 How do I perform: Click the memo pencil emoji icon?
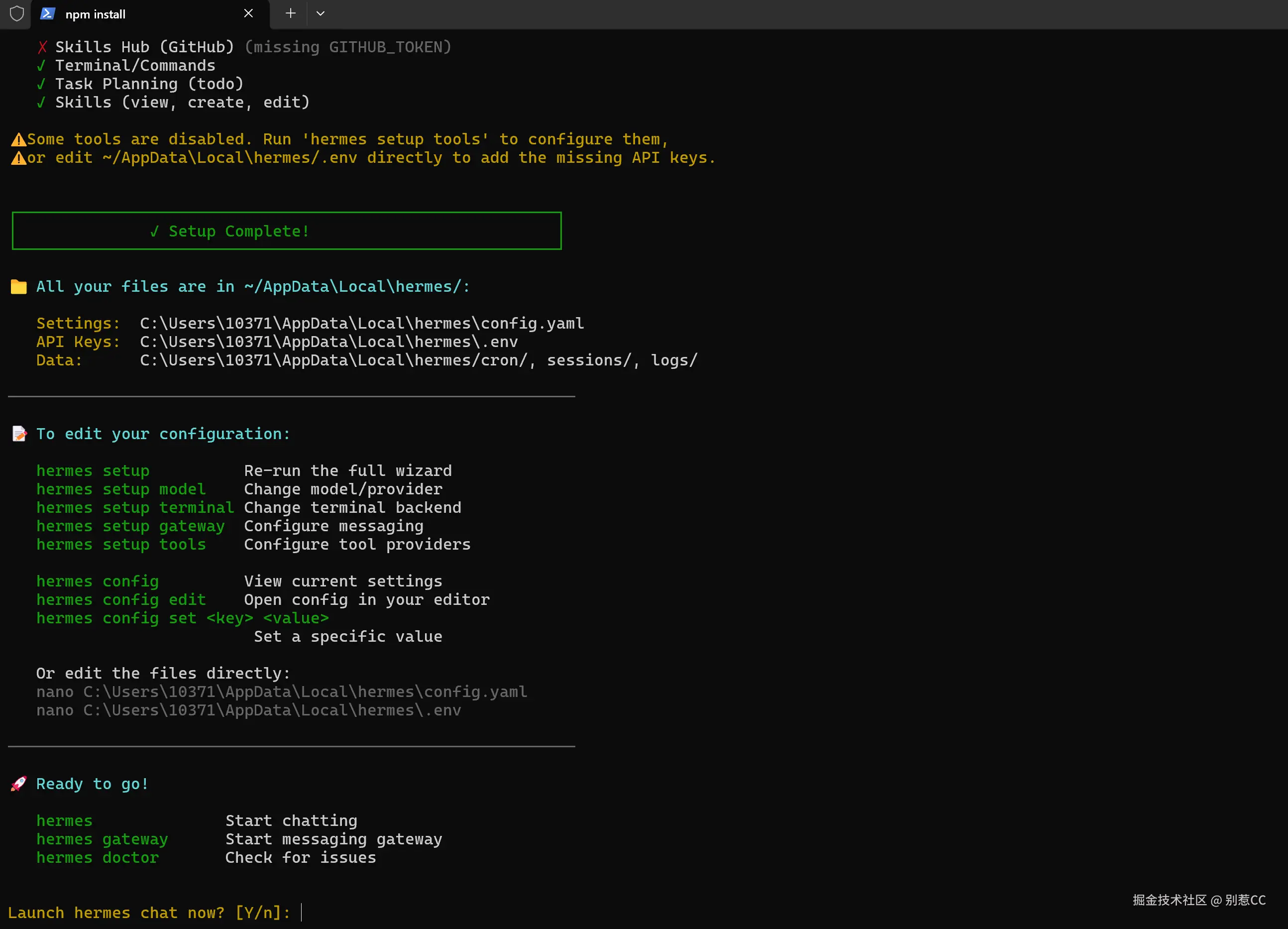pos(19,434)
